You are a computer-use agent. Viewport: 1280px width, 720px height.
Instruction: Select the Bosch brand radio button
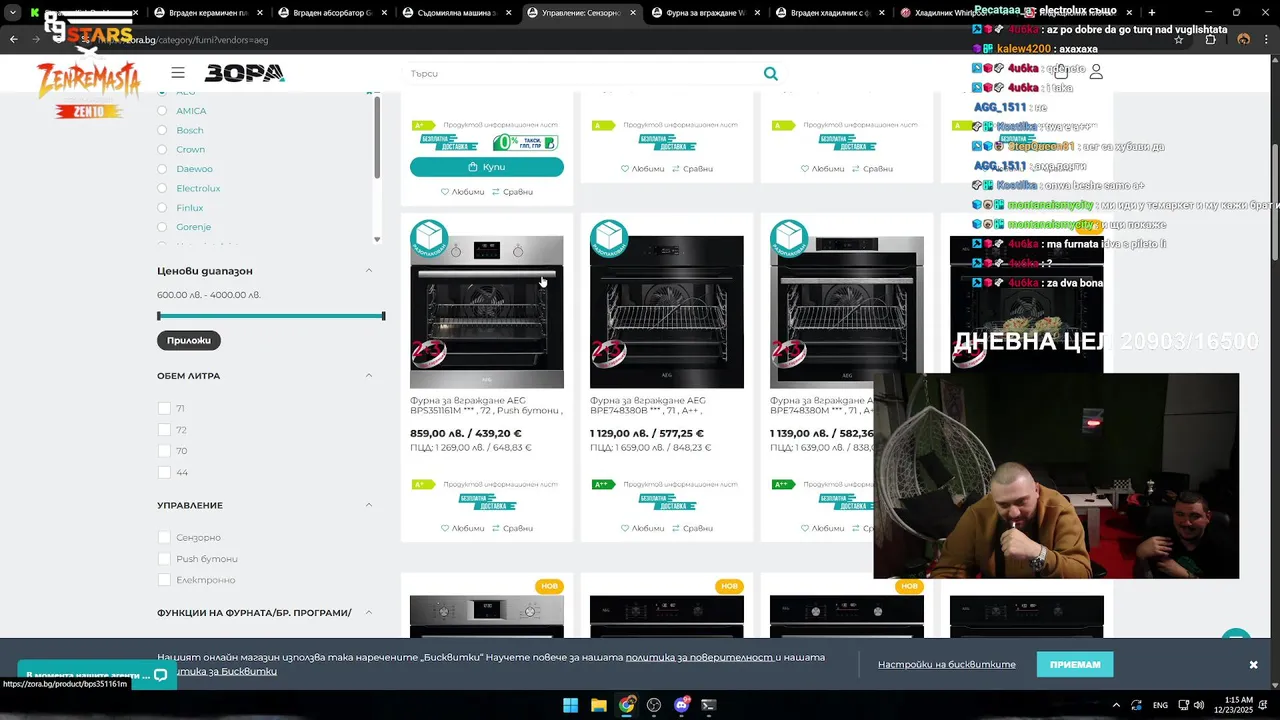click(x=162, y=130)
